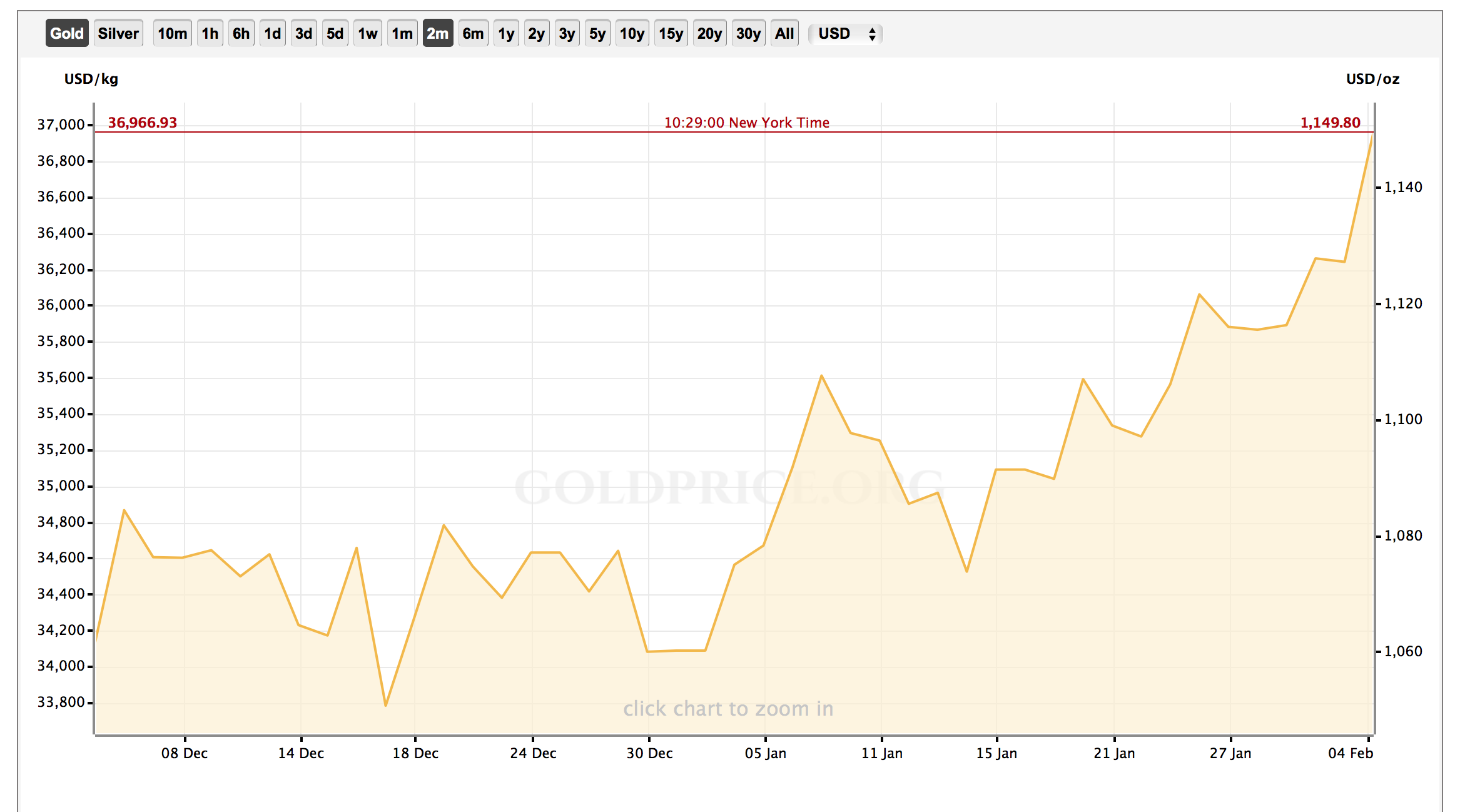1460x812 pixels.
Task: Select the 5d time range
Action: click(x=336, y=33)
